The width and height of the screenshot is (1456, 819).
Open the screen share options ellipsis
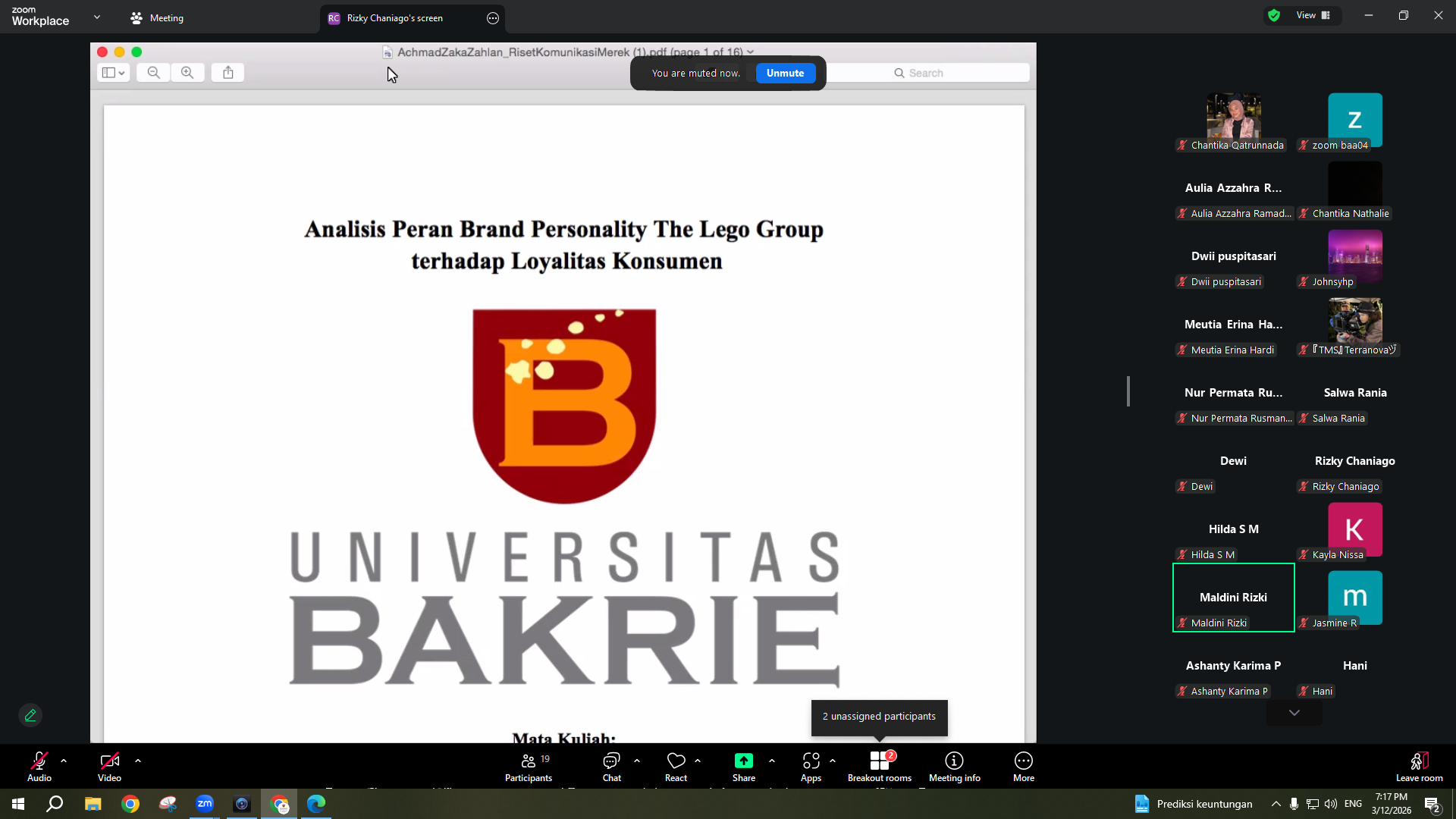(x=493, y=18)
